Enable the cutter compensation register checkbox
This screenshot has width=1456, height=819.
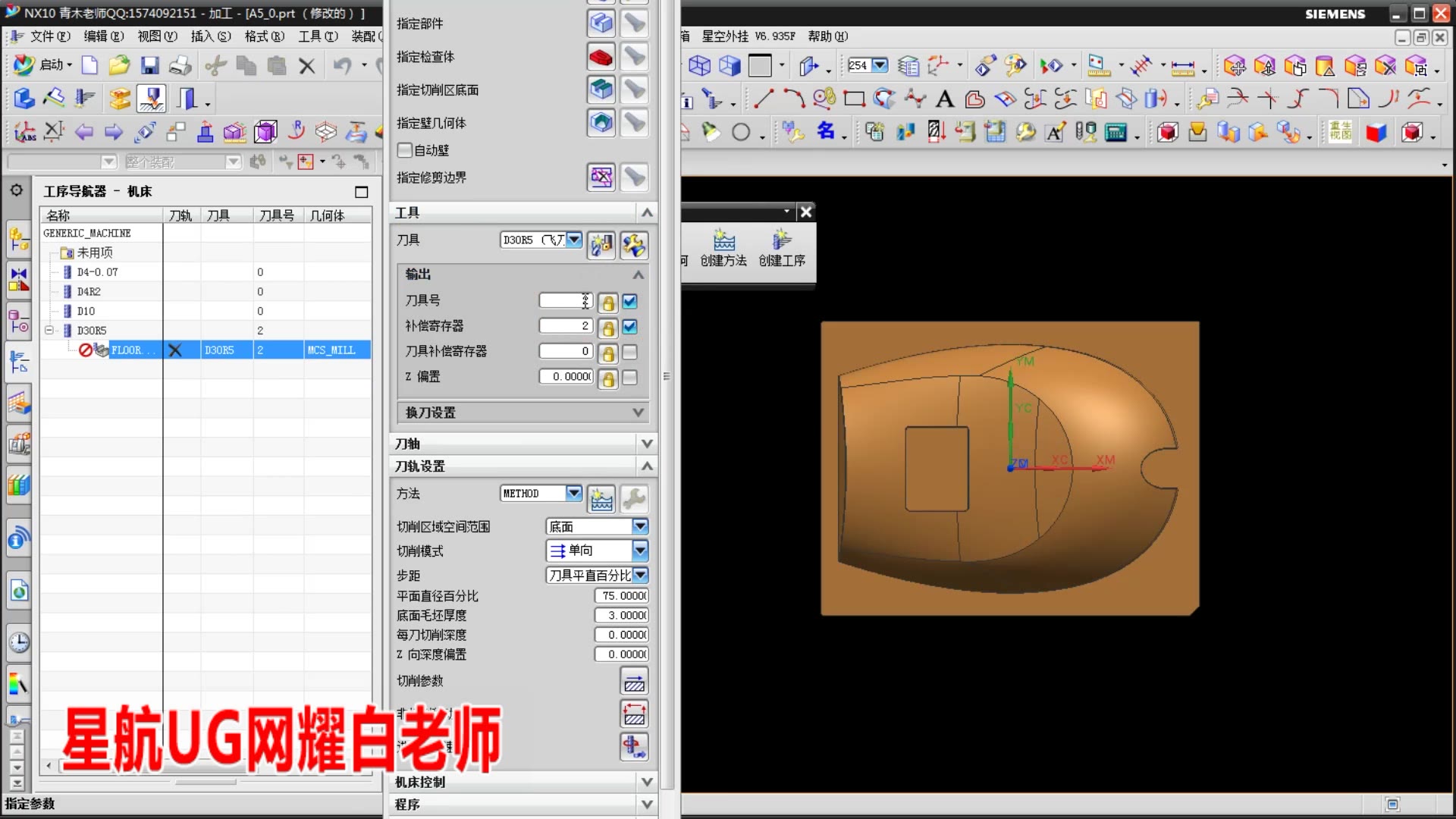tap(629, 353)
